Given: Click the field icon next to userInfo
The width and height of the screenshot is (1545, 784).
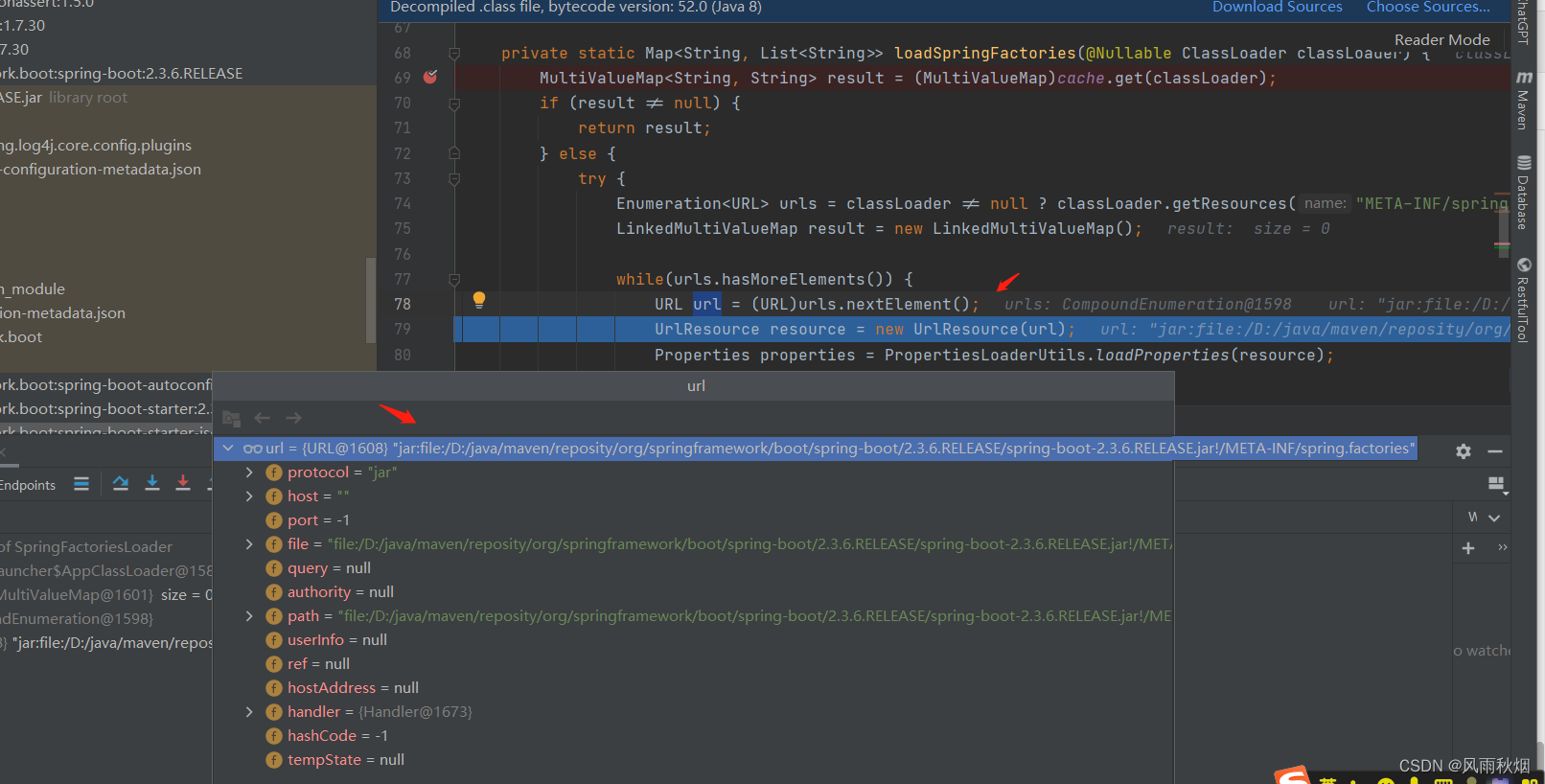Looking at the screenshot, I should tap(274, 640).
